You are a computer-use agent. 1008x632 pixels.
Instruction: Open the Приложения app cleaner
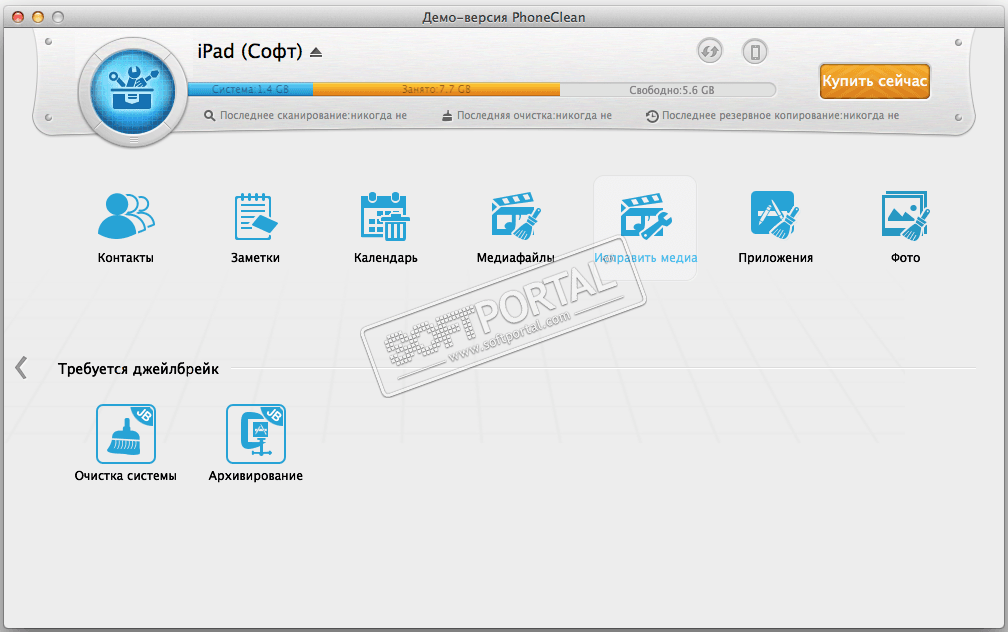[775, 215]
